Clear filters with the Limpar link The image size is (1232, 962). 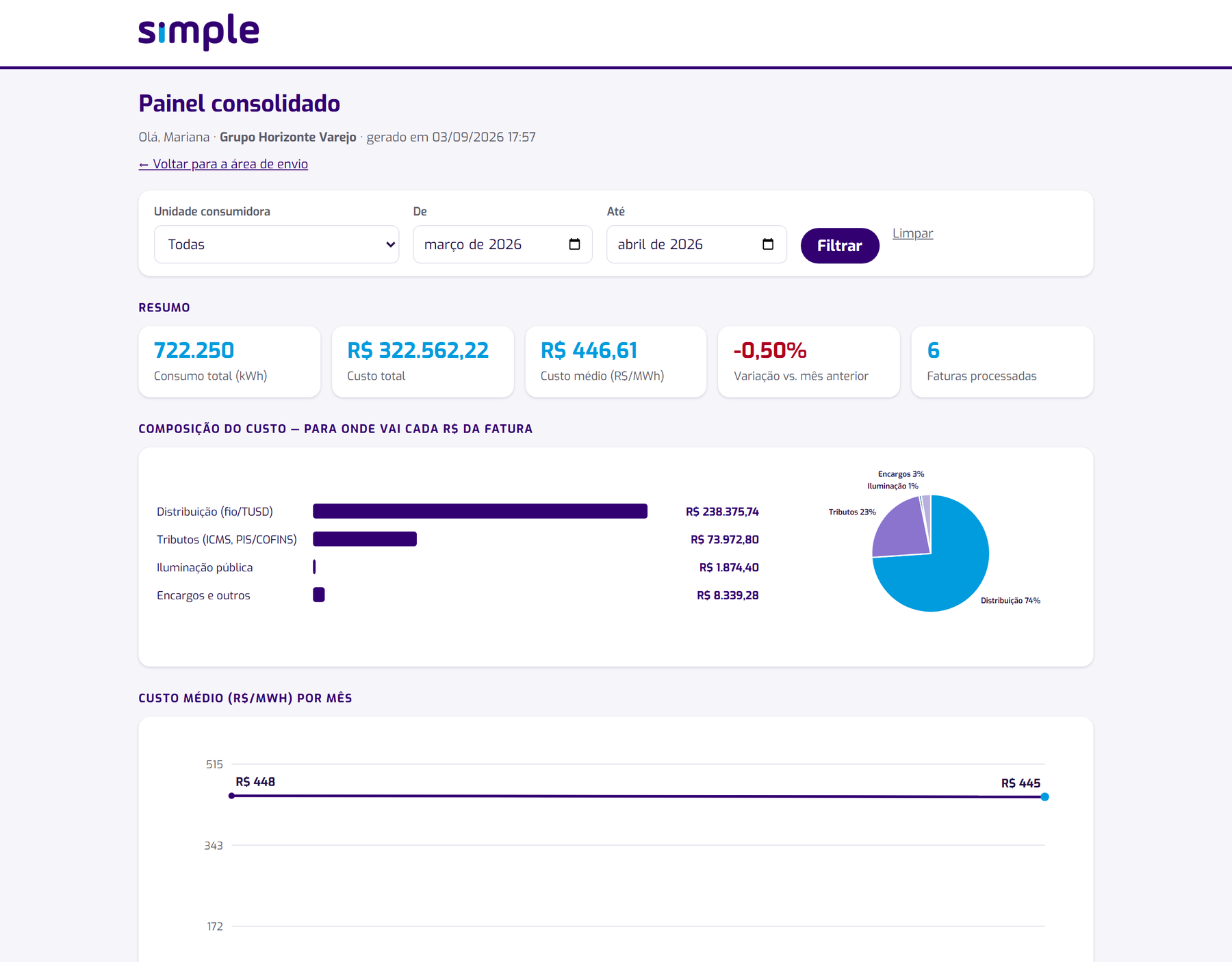(x=912, y=233)
